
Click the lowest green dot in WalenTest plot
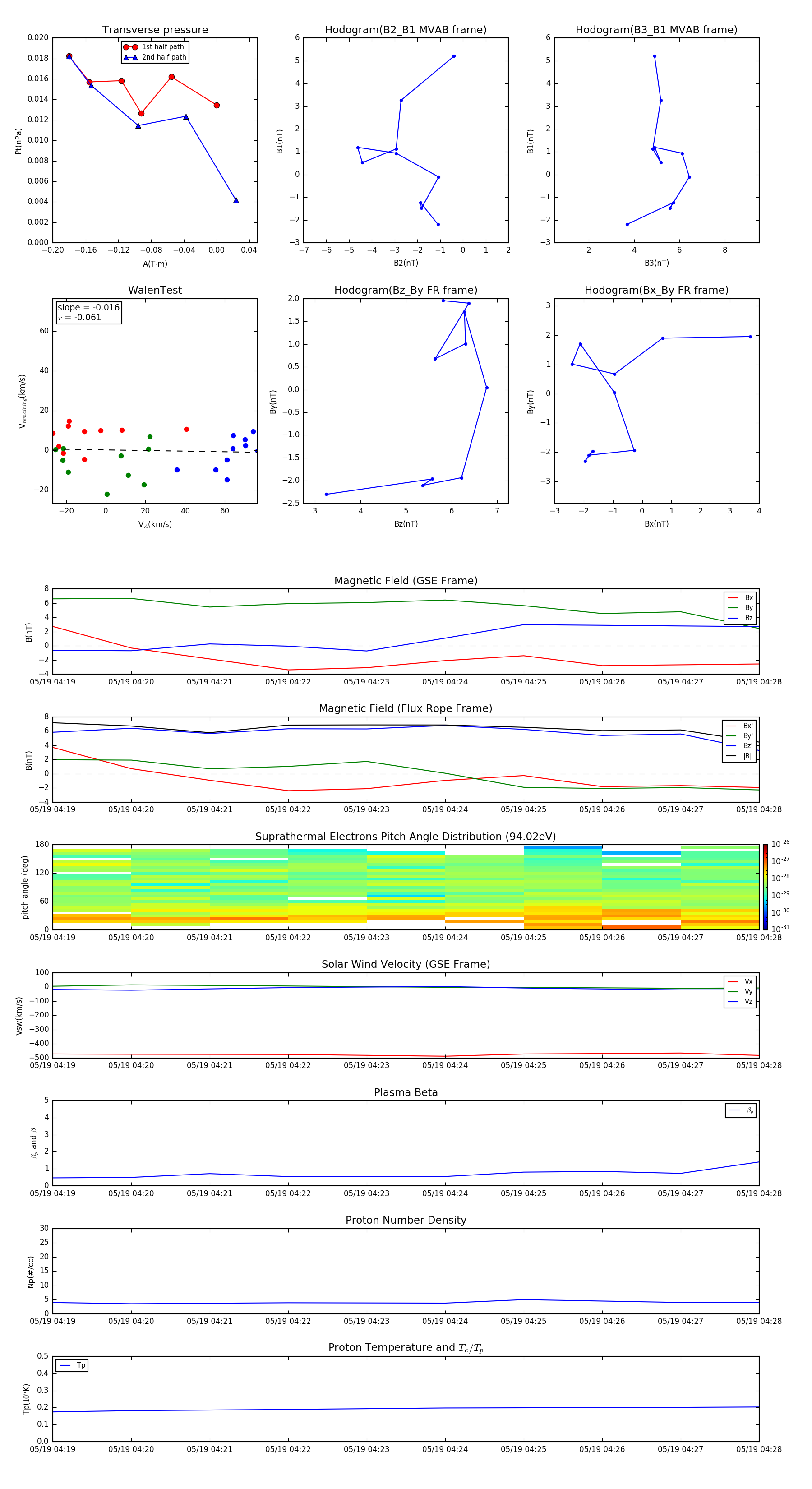click(x=107, y=494)
